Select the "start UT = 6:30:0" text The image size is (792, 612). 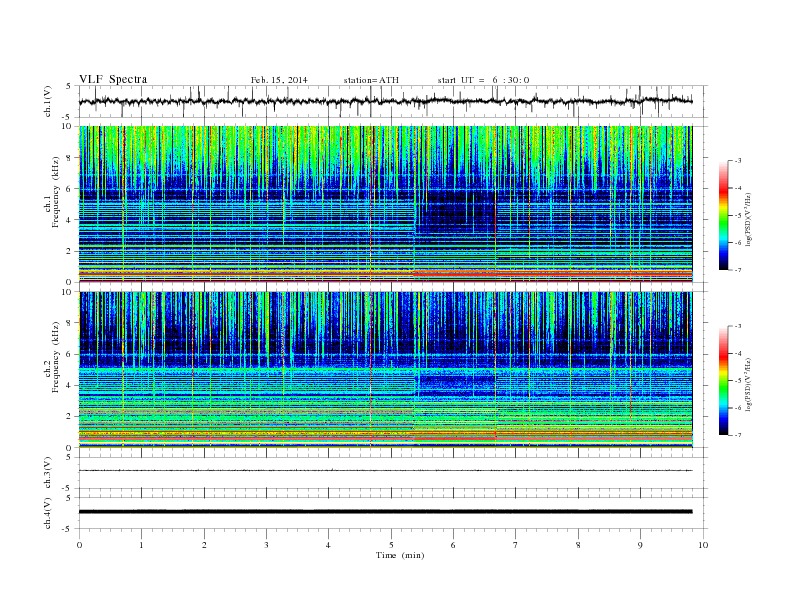click(x=483, y=80)
